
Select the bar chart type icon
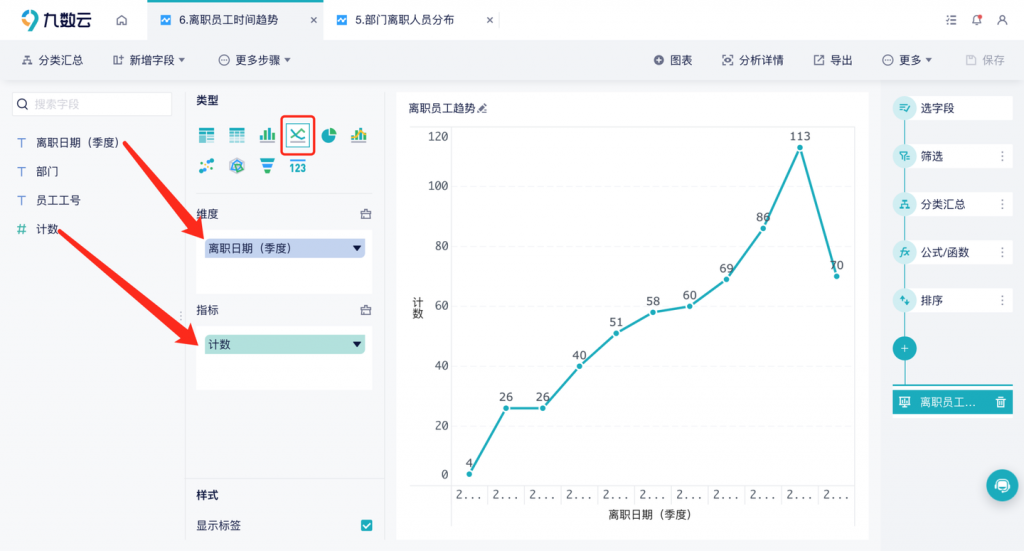[267, 135]
